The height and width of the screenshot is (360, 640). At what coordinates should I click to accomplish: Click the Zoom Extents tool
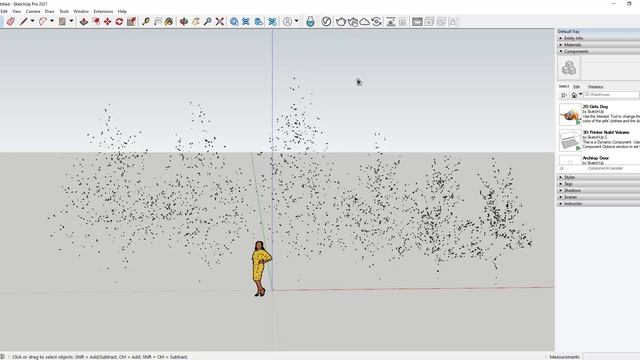220,22
